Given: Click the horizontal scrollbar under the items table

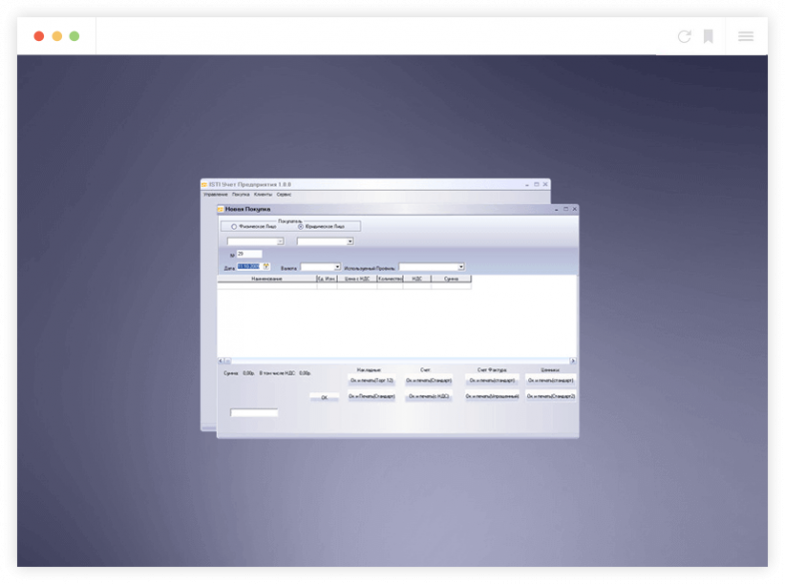Looking at the screenshot, I should [x=396, y=360].
